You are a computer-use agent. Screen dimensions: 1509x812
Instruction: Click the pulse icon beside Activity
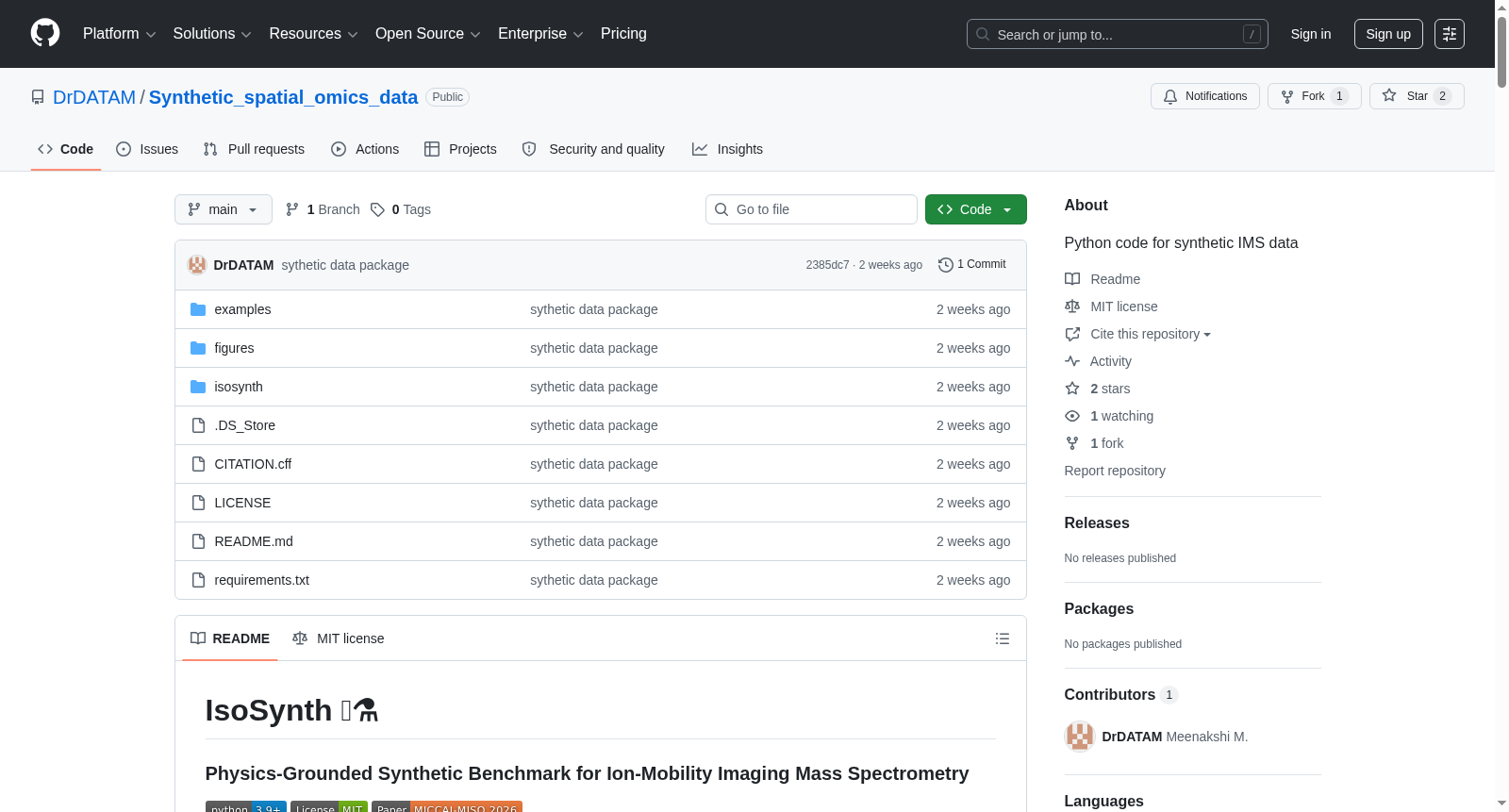point(1072,361)
